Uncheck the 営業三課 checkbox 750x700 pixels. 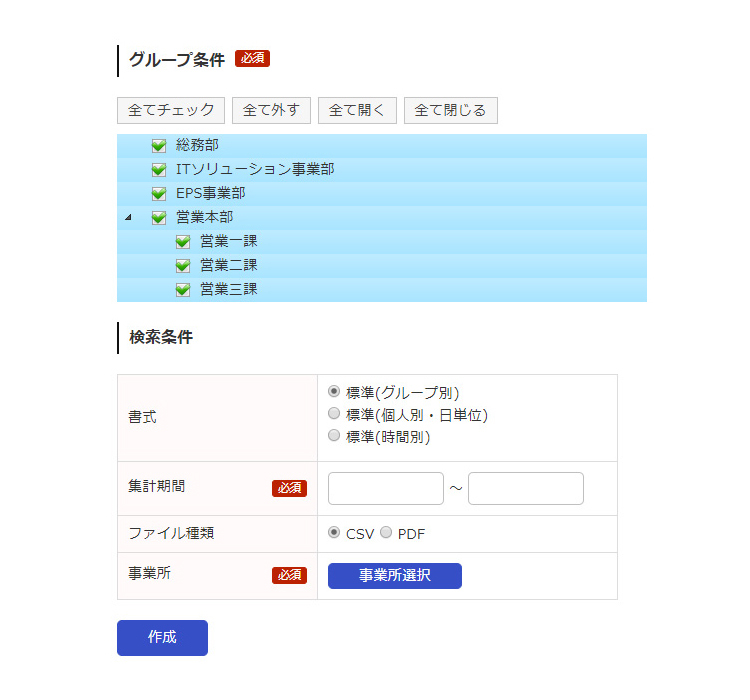pos(183,289)
